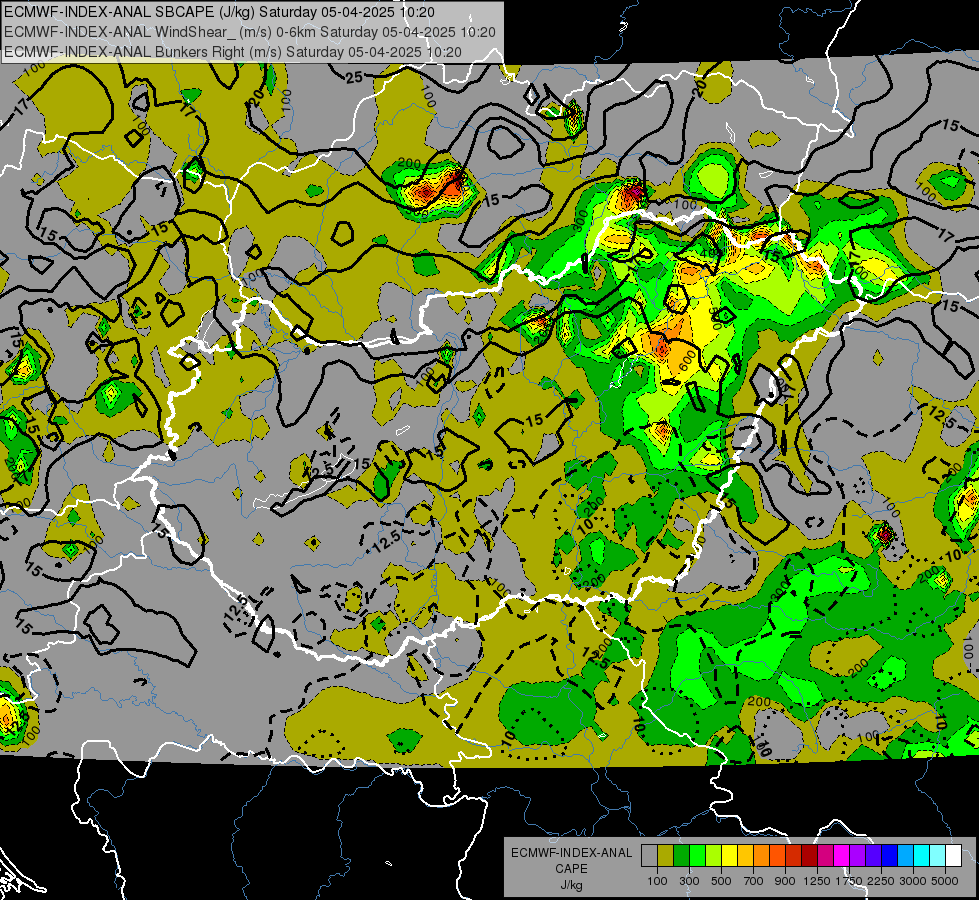Image resolution: width=979 pixels, height=900 pixels.
Task: Click the legend value 1250
Action: (817, 881)
